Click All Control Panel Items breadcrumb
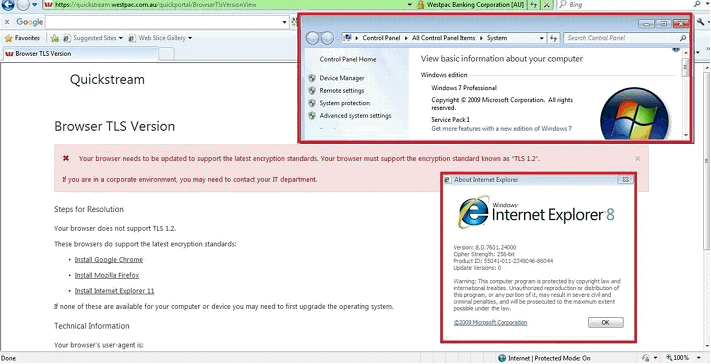This screenshot has width=711, height=364. click(443, 38)
